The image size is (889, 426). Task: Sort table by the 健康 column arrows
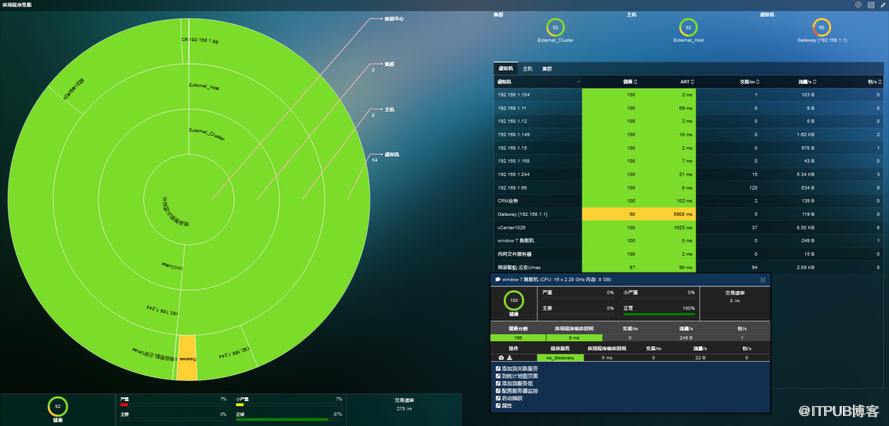click(634, 82)
